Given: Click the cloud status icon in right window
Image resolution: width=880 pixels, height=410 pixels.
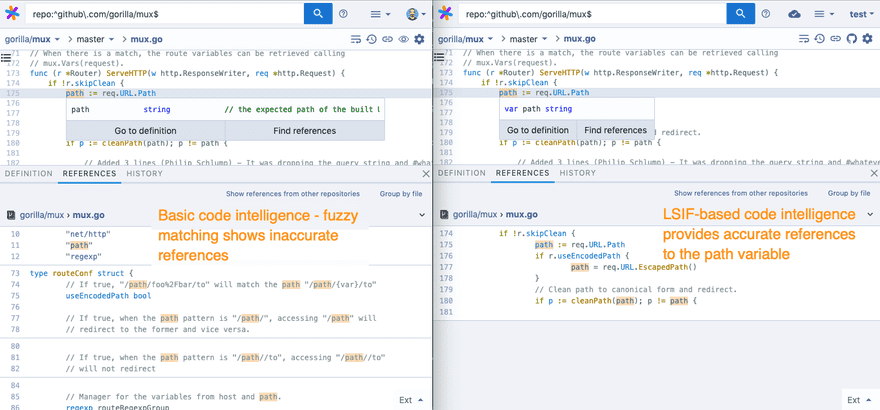Looking at the screenshot, I should (x=794, y=14).
